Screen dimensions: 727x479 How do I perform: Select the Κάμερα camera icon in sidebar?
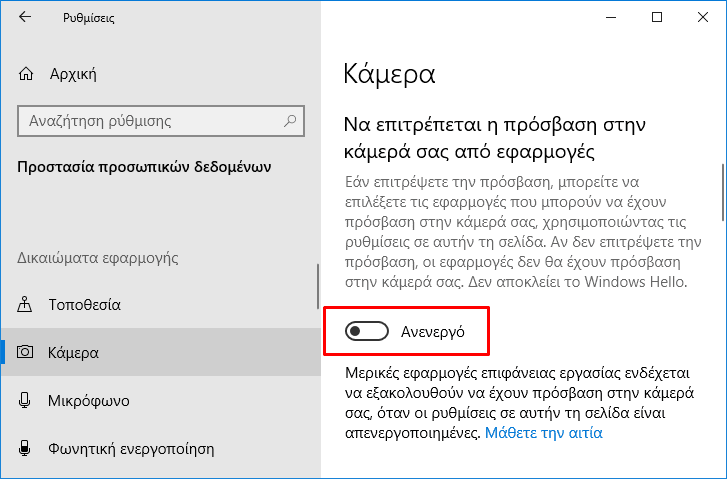click(x=25, y=352)
